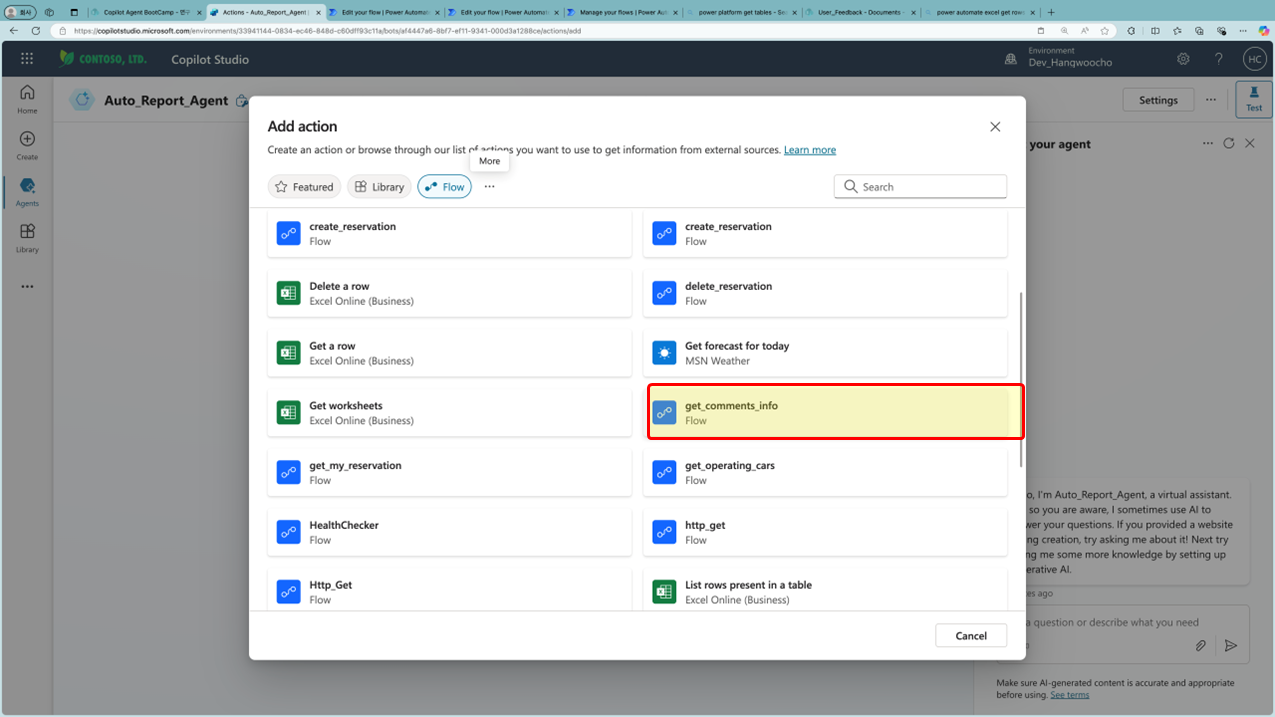Click the browser address bar

[540, 31]
